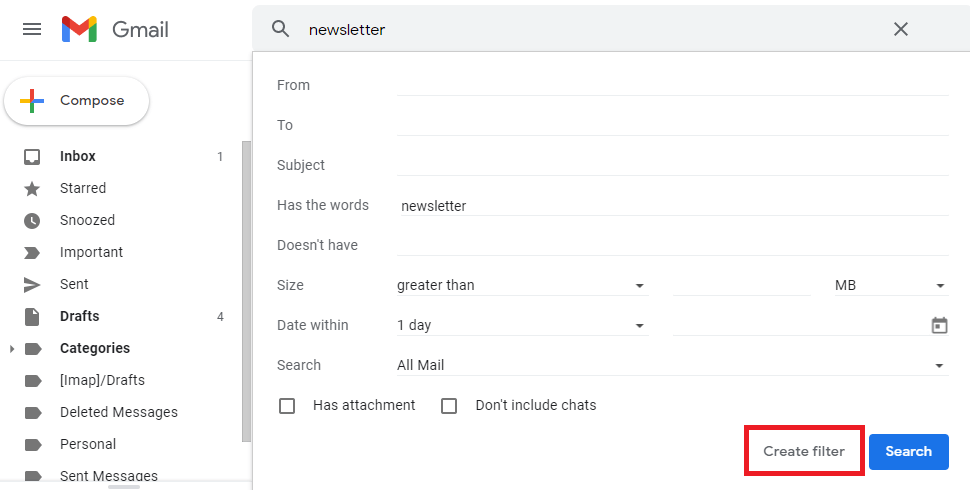Open the Size 'greater than' dropdown
970x490 pixels.
pyautogui.click(x=521, y=285)
